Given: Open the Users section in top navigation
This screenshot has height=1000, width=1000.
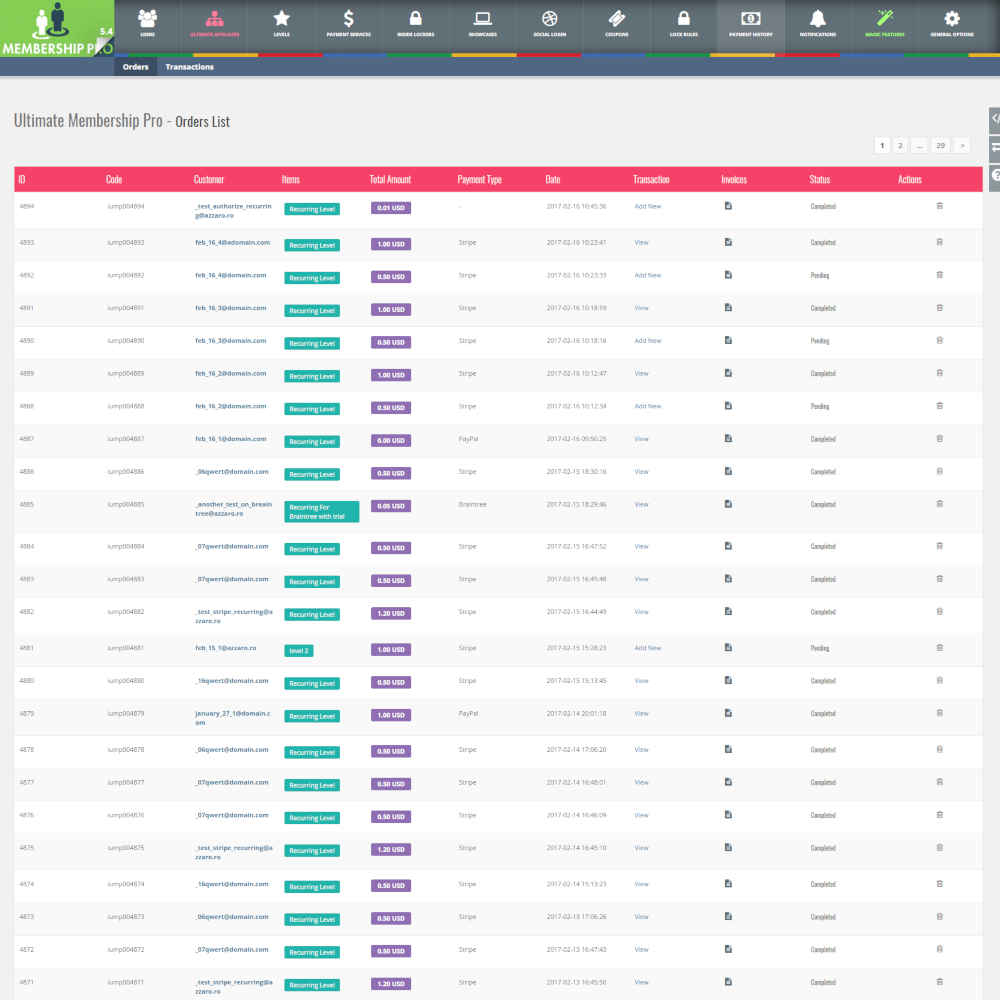Looking at the screenshot, I should [147, 24].
